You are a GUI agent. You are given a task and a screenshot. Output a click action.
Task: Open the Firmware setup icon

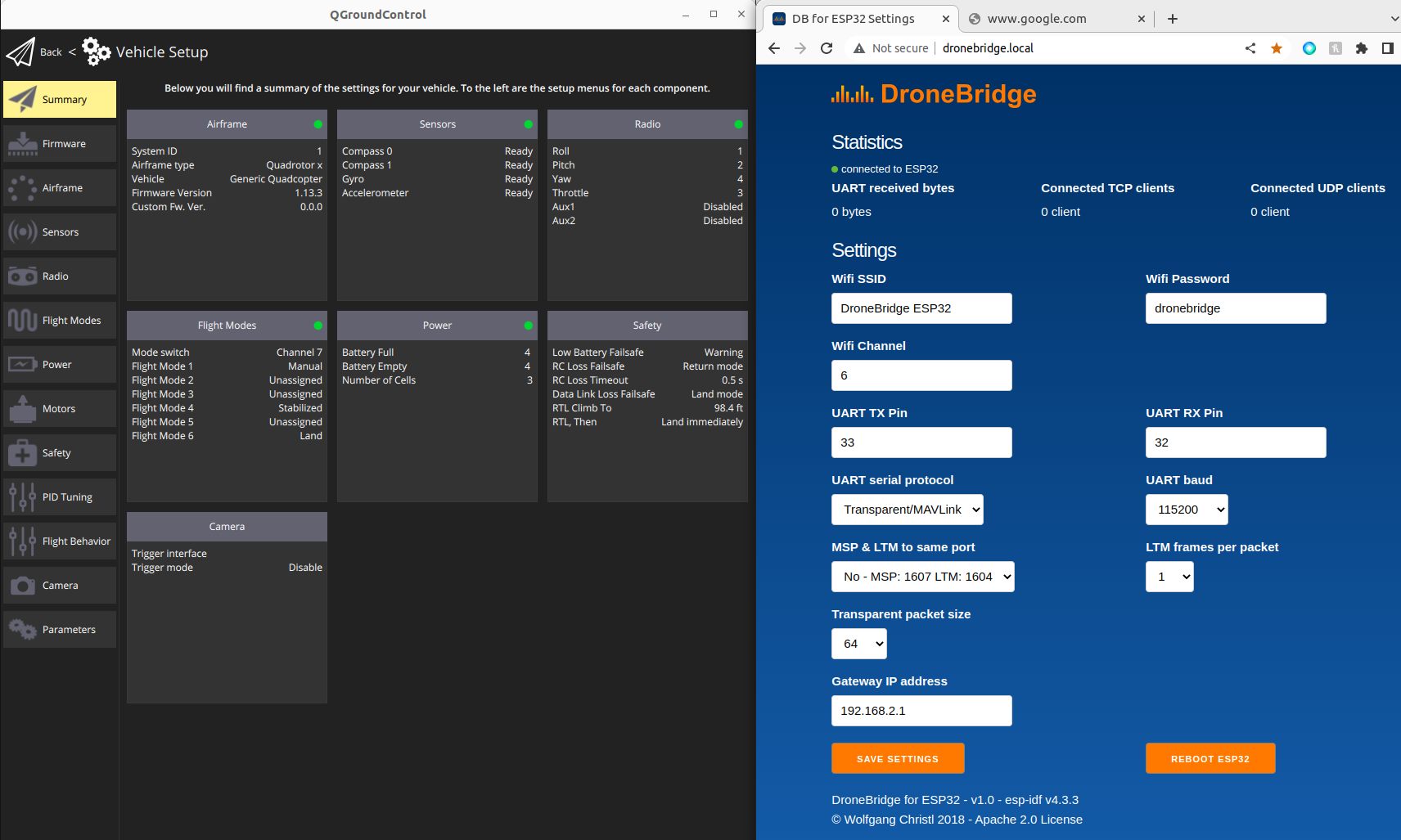(x=23, y=144)
